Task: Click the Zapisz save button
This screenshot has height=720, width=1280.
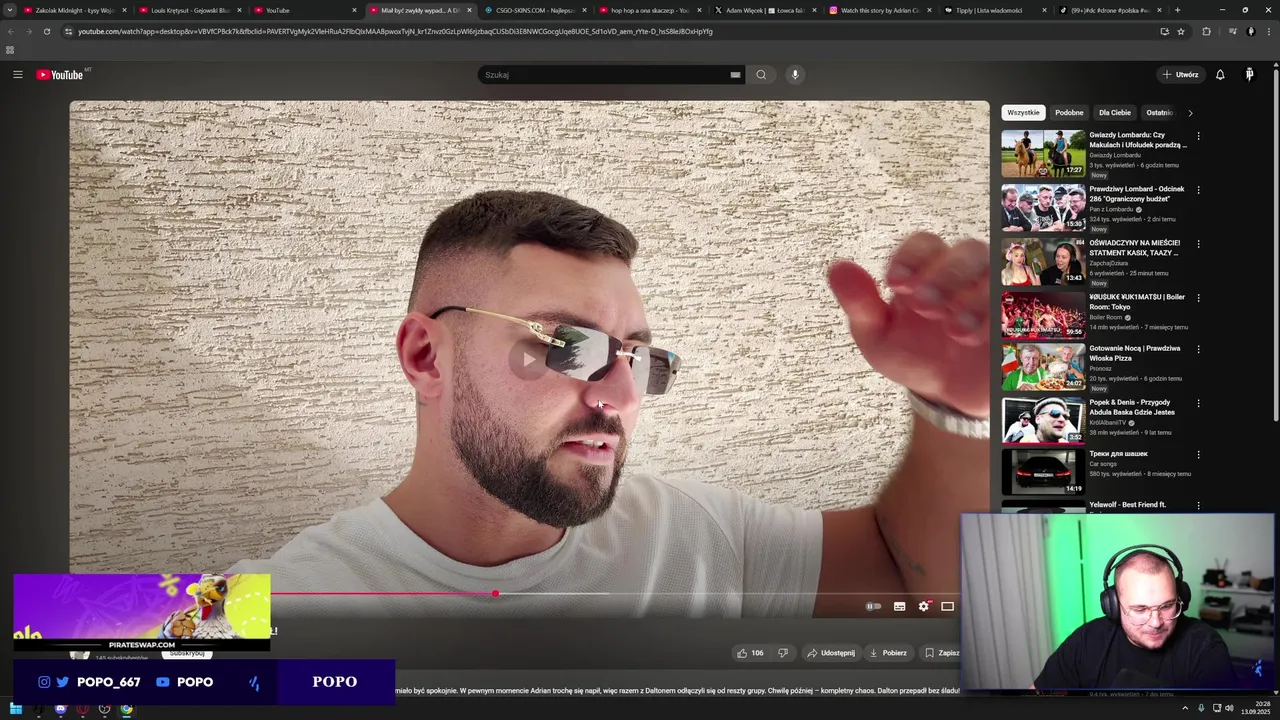Action: (942, 653)
